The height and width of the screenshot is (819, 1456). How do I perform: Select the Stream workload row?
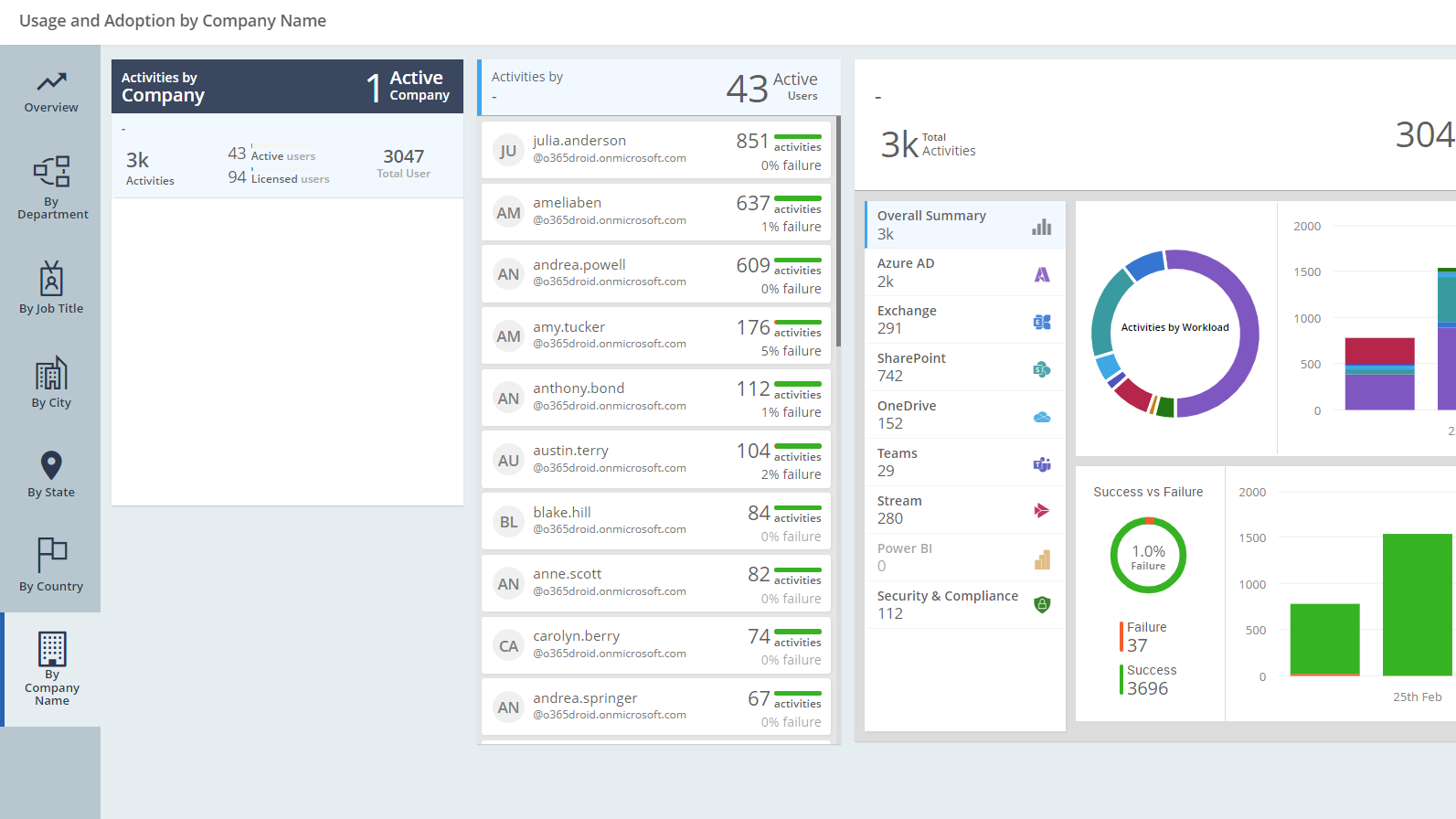pos(964,510)
